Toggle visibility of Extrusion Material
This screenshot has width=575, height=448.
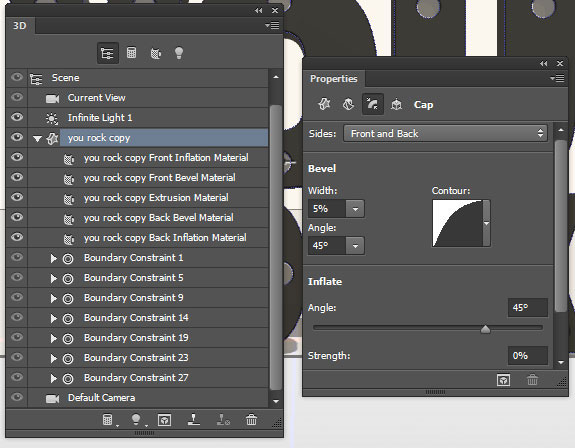(x=17, y=197)
